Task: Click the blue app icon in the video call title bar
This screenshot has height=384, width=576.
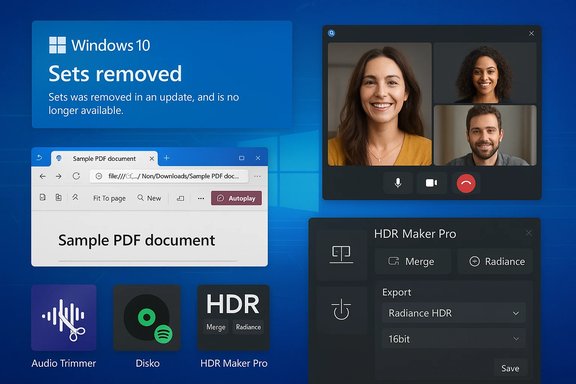Action: [x=331, y=33]
